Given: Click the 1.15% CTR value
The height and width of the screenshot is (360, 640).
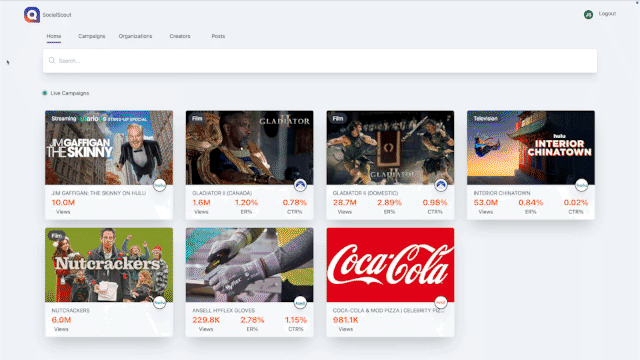Looking at the screenshot, I should point(296,320).
